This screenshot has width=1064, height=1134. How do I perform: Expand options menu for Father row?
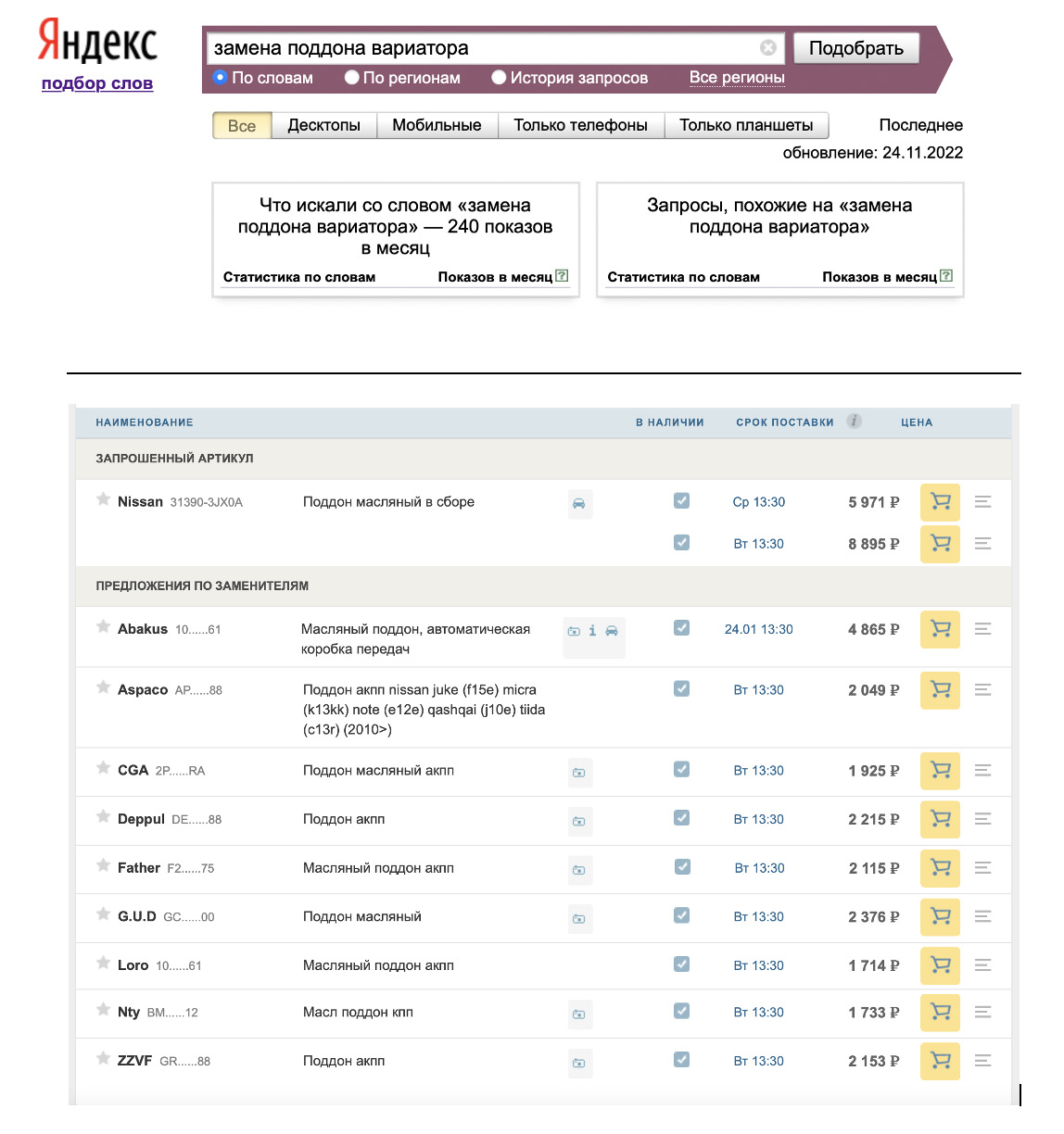(983, 868)
